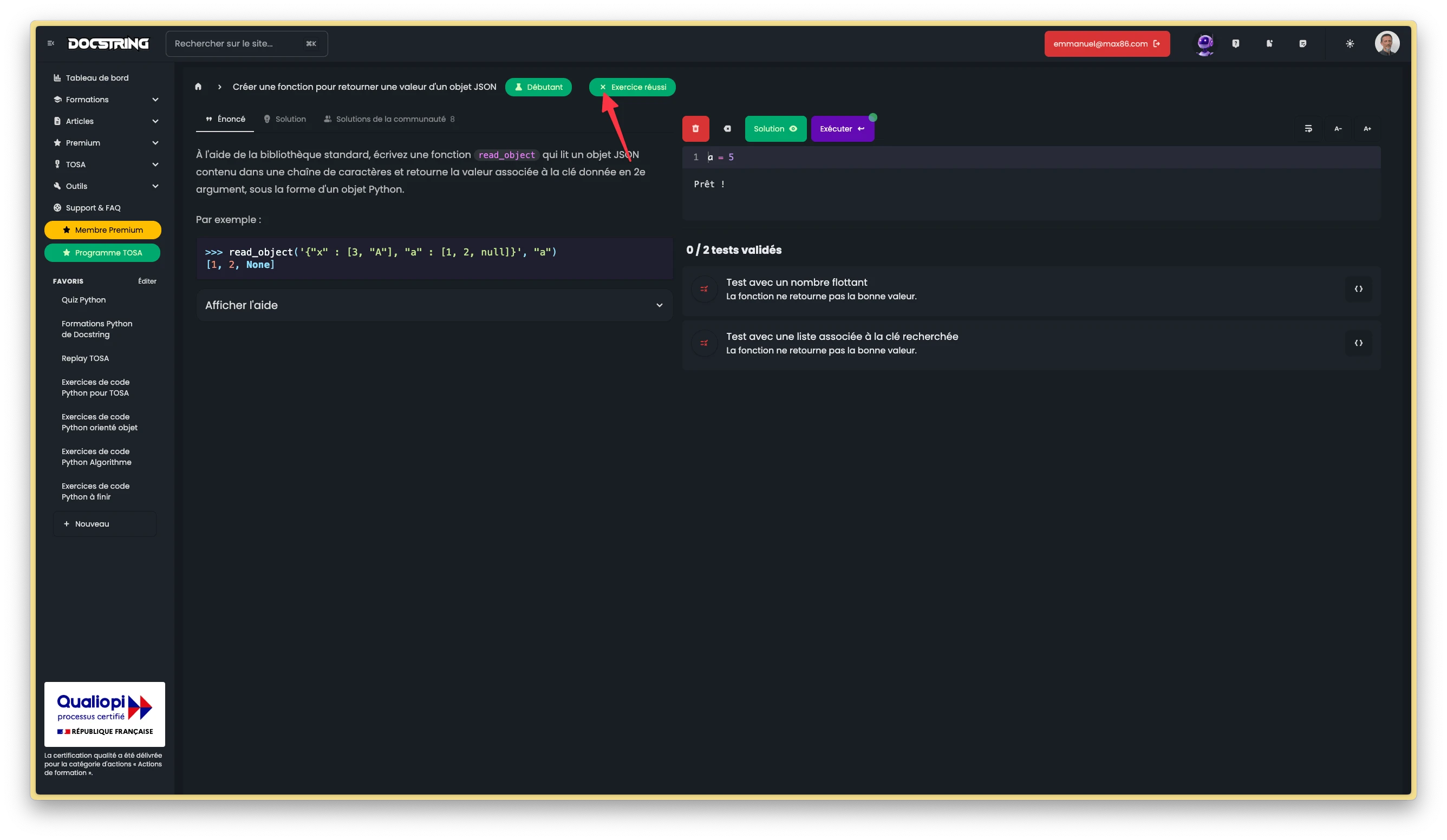Open the question mark help icon
Screen dimensions: 1447x840
pyautogui.click(x=1236, y=44)
